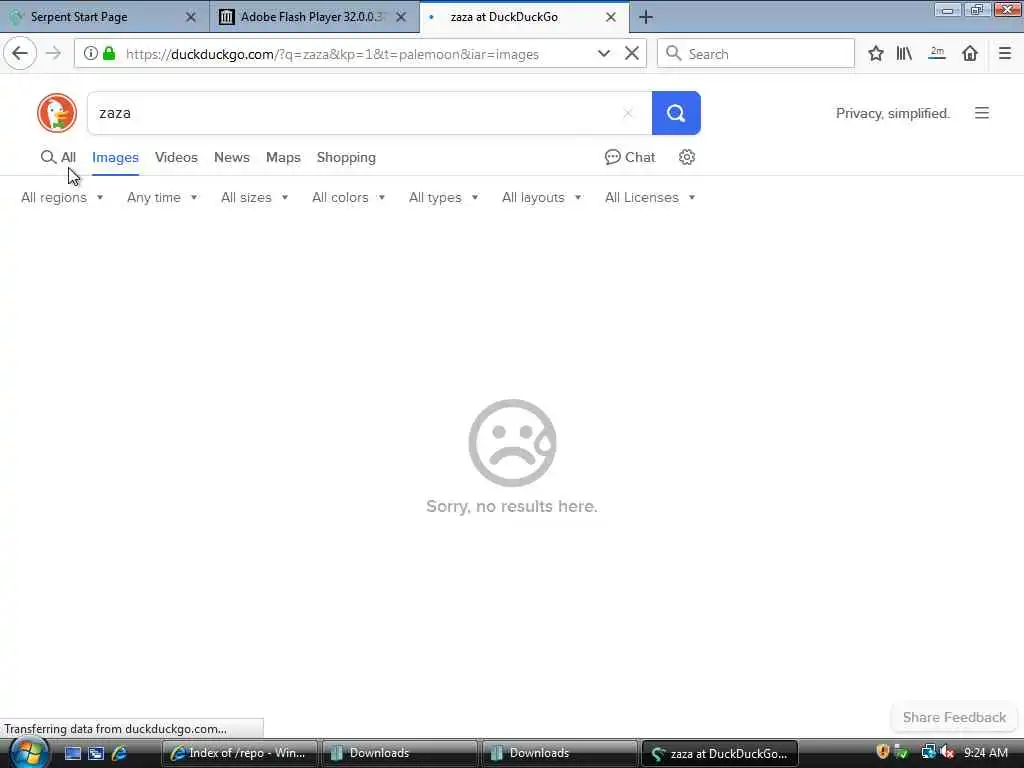This screenshot has width=1024, height=768.
Task: Open the URL history dropdown arrow
Action: [x=603, y=54]
